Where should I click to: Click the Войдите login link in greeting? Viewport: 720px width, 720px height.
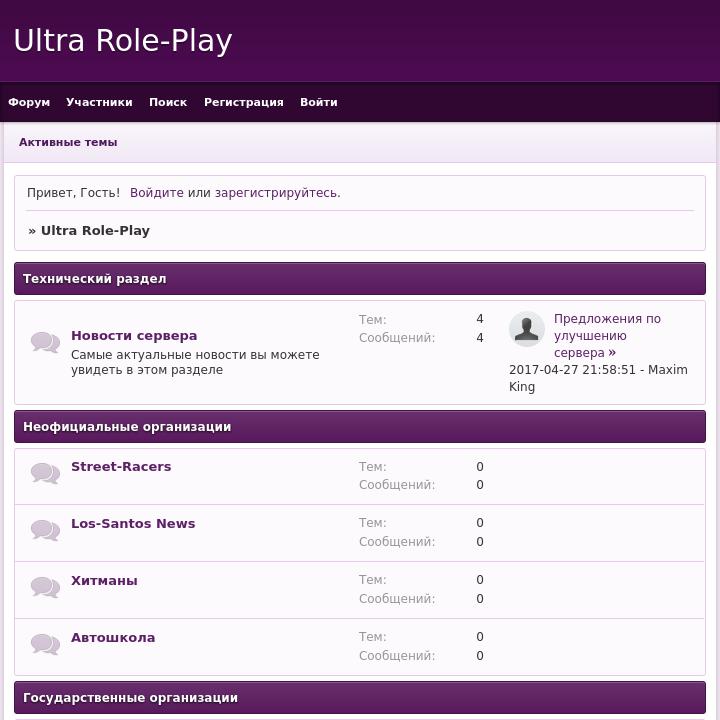(x=156, y=193)
